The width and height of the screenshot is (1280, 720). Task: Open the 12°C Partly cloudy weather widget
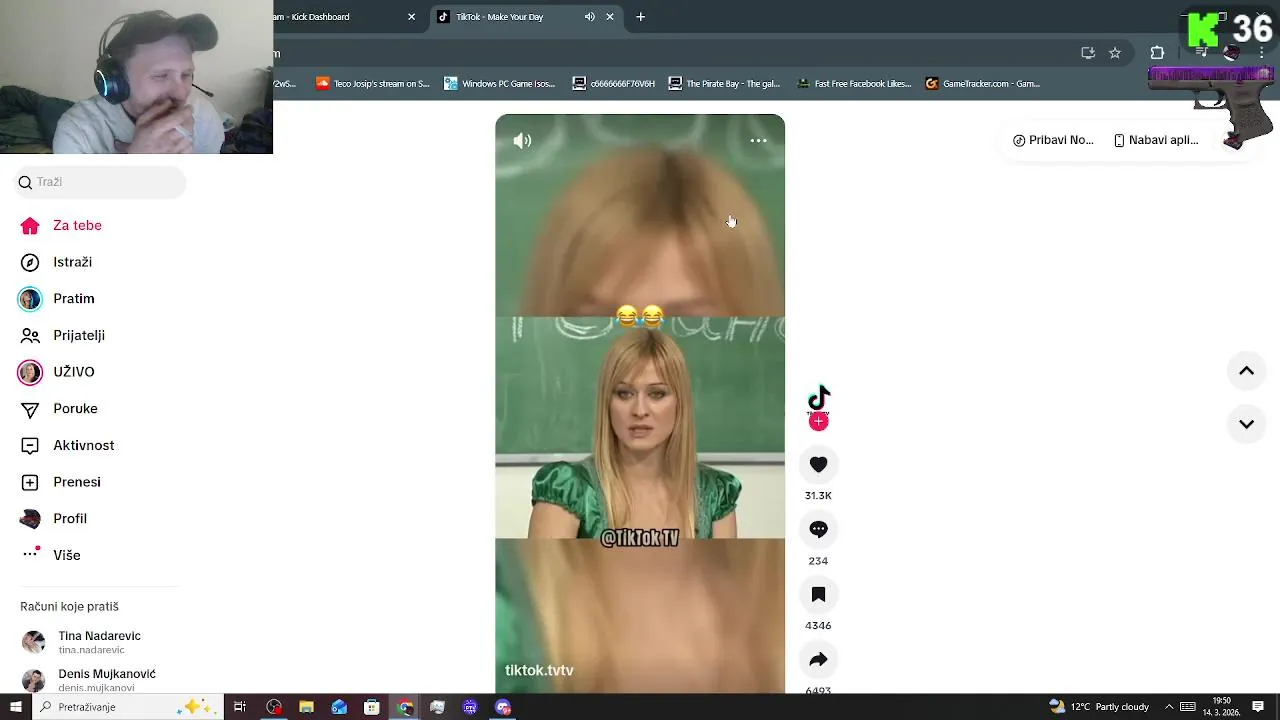pos(1098,707)
